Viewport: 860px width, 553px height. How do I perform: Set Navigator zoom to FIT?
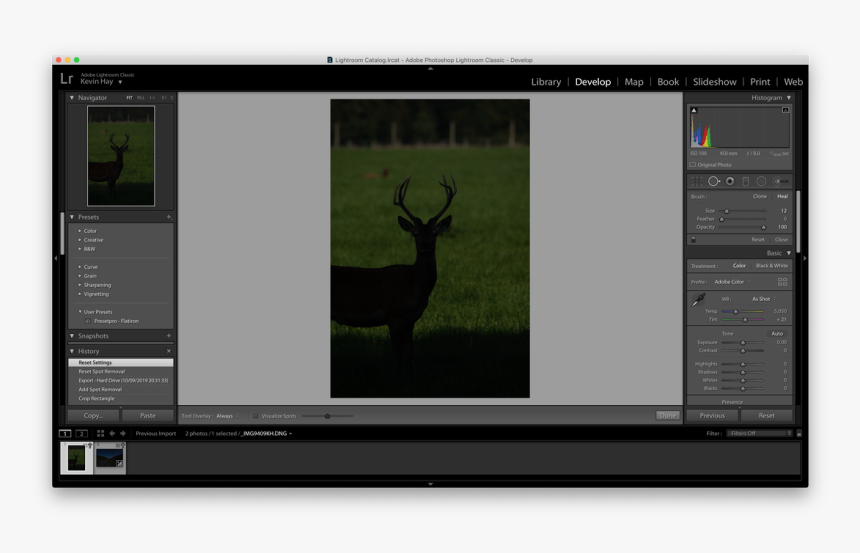tap(129, 98)
